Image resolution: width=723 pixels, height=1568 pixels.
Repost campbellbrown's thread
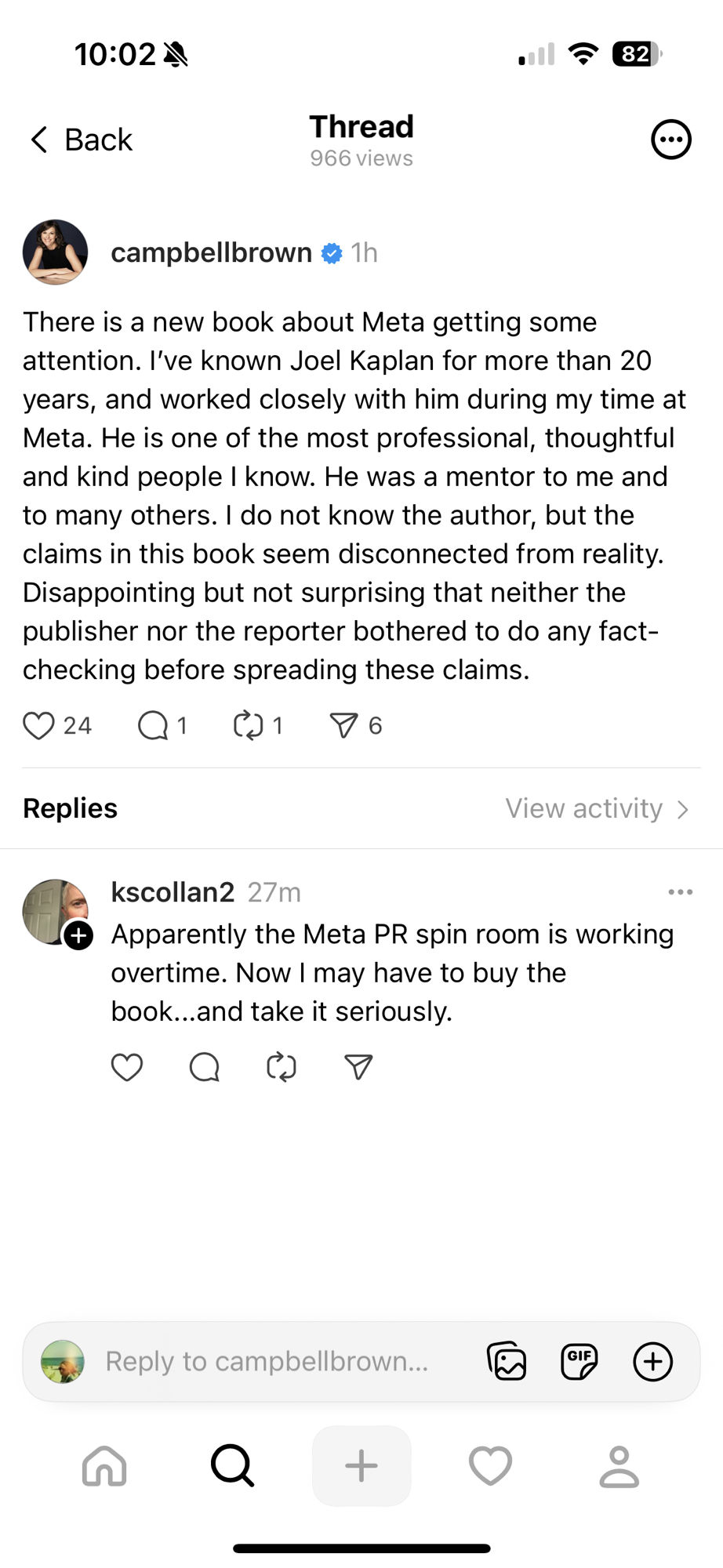(x=248, y=725)
